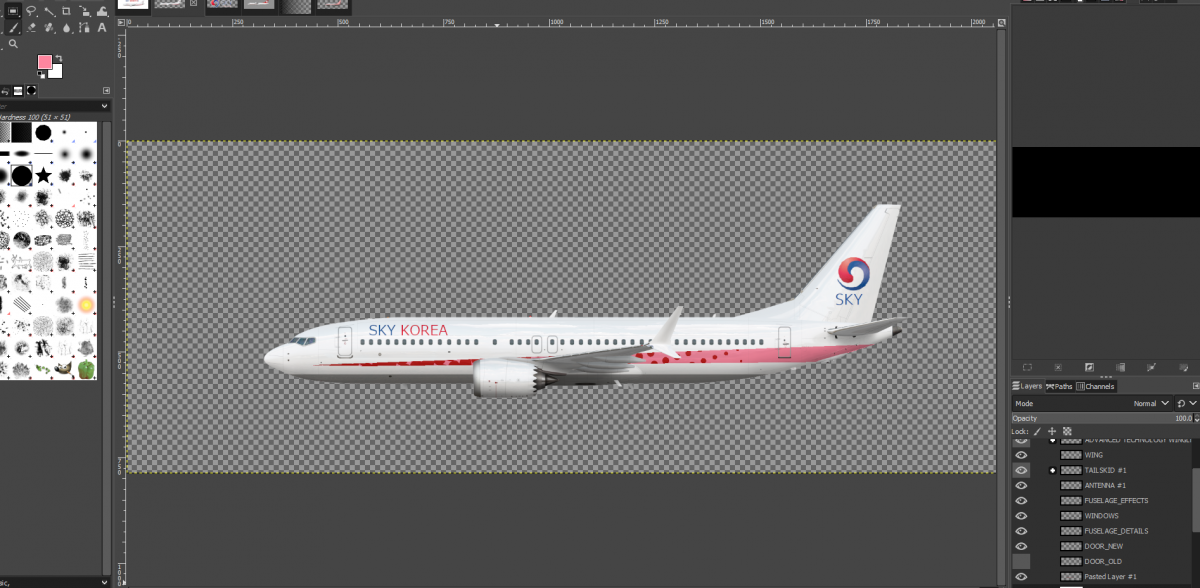Open the gradient-filled image tab thumbnail
1200x588 pixels.
point(296,6)
